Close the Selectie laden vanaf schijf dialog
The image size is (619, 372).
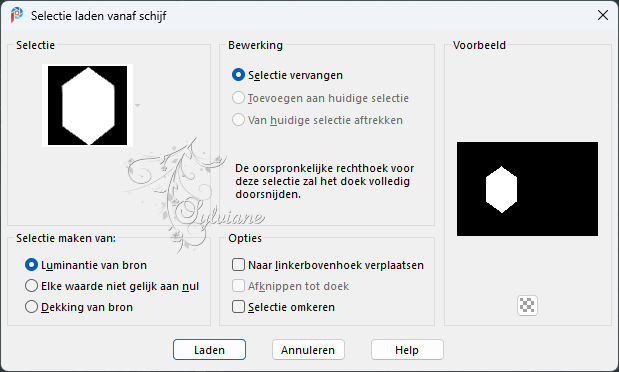(x=602, y=15)
